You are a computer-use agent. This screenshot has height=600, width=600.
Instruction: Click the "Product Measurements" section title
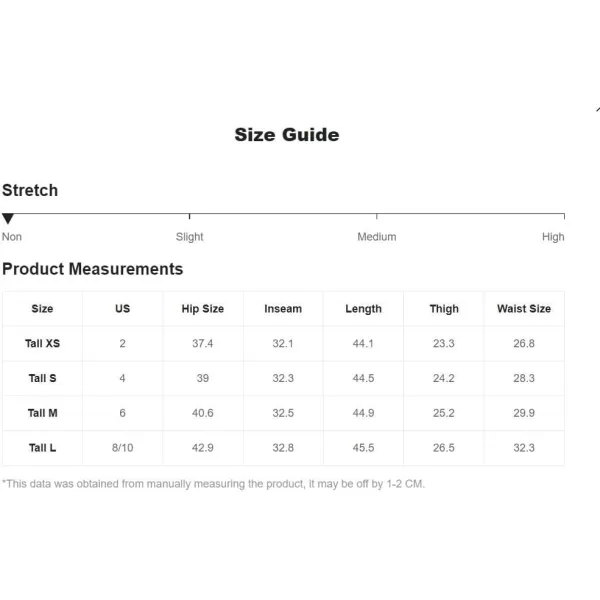[x=93, y=269]
